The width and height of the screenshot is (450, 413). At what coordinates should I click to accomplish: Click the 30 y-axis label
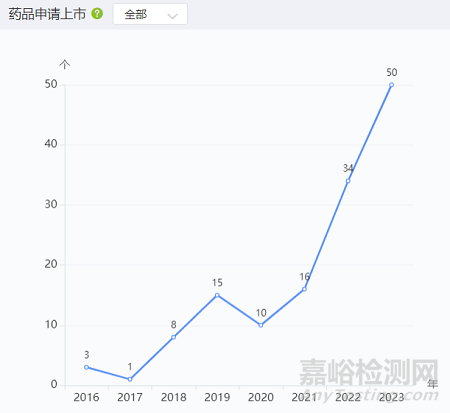pos(51,204)
